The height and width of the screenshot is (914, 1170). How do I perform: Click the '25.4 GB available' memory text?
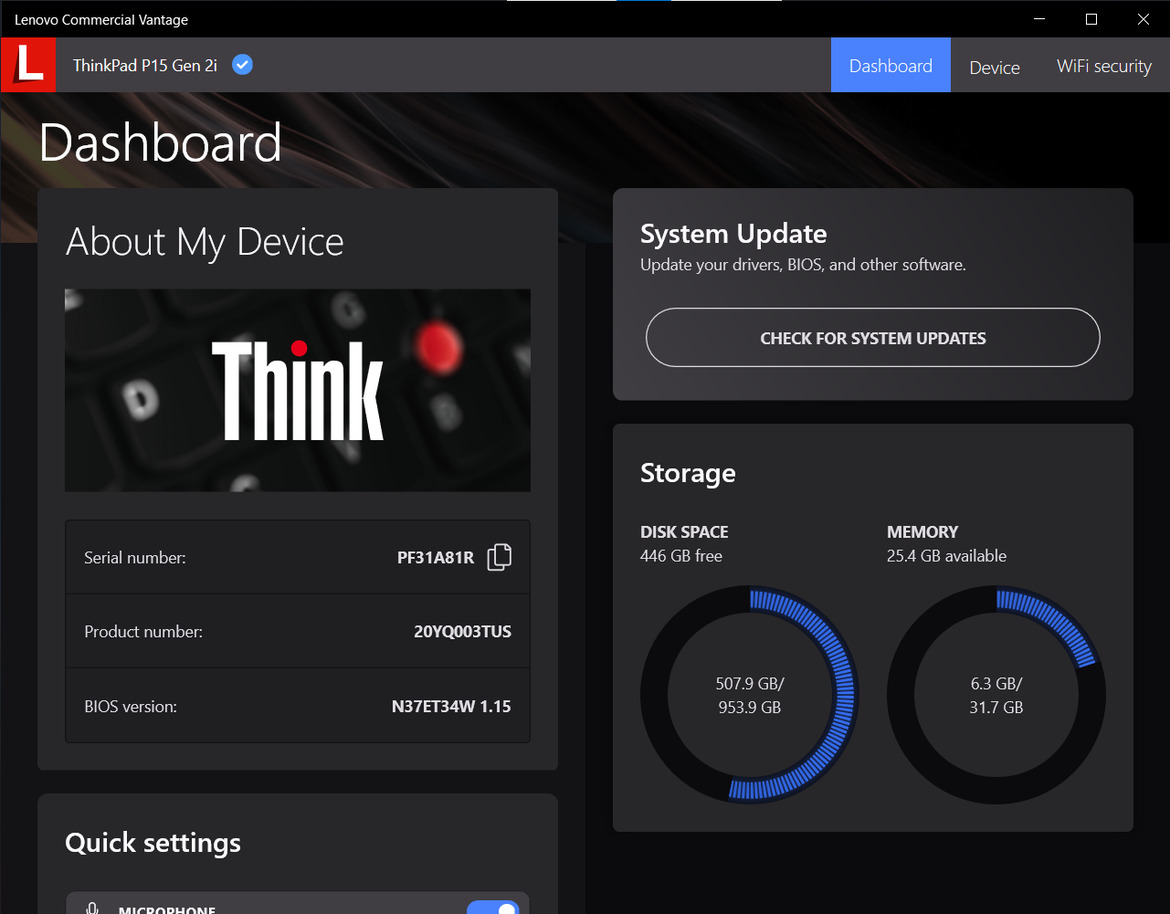(946, 556)
